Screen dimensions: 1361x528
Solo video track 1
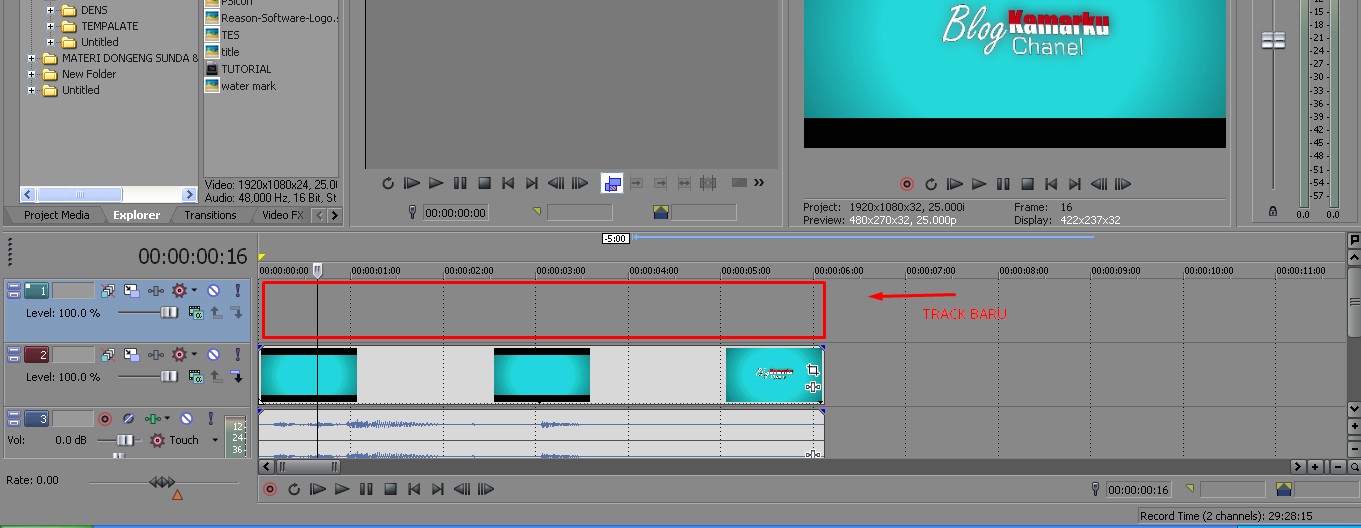tap(237, 291)
